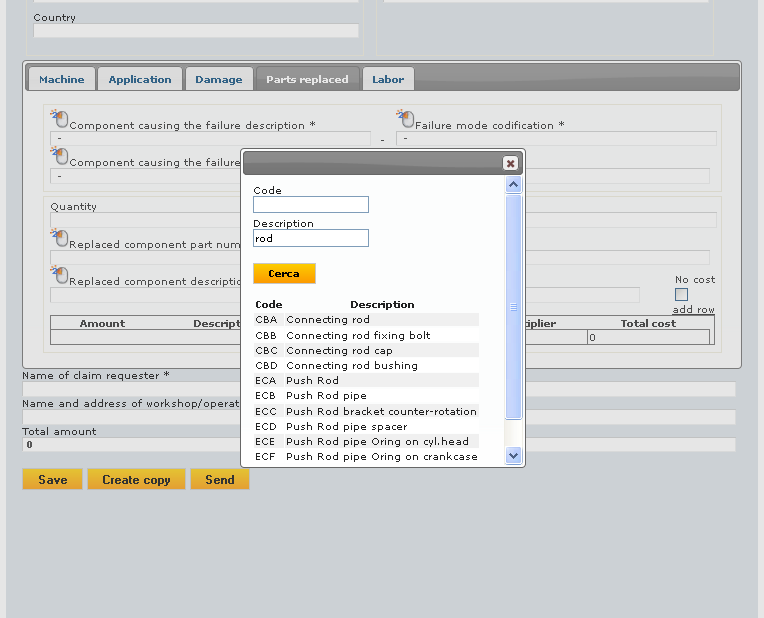Click the Name of claim requester field
Image resolution: width=764 pixels, height=618 pixels.
click(132, 388)
